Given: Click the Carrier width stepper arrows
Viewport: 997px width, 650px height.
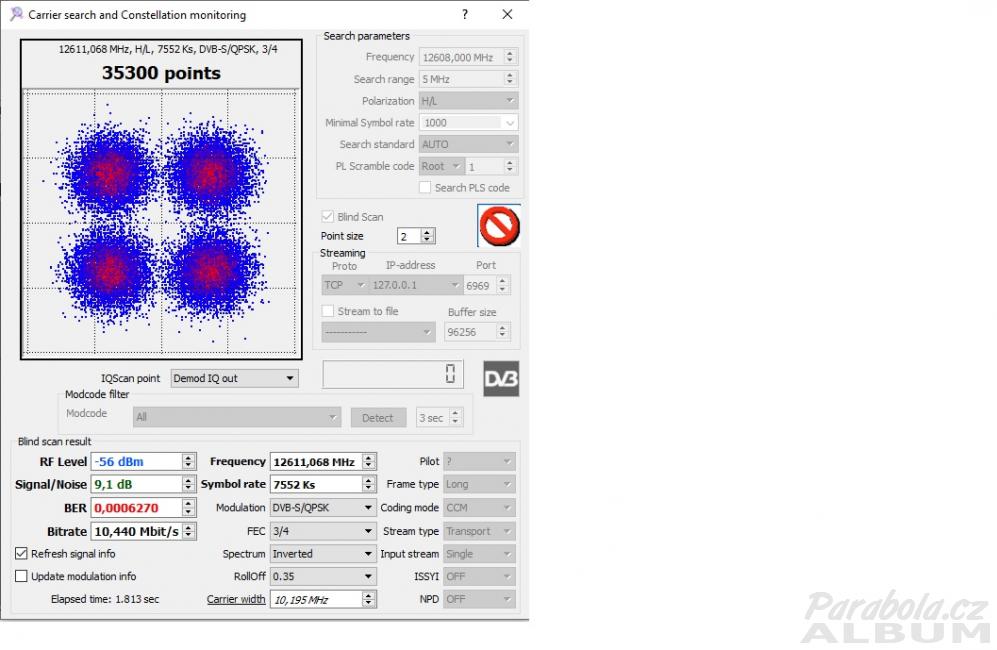Looking at the screenshot, I should pyautogui.click(x=369, y=599).
